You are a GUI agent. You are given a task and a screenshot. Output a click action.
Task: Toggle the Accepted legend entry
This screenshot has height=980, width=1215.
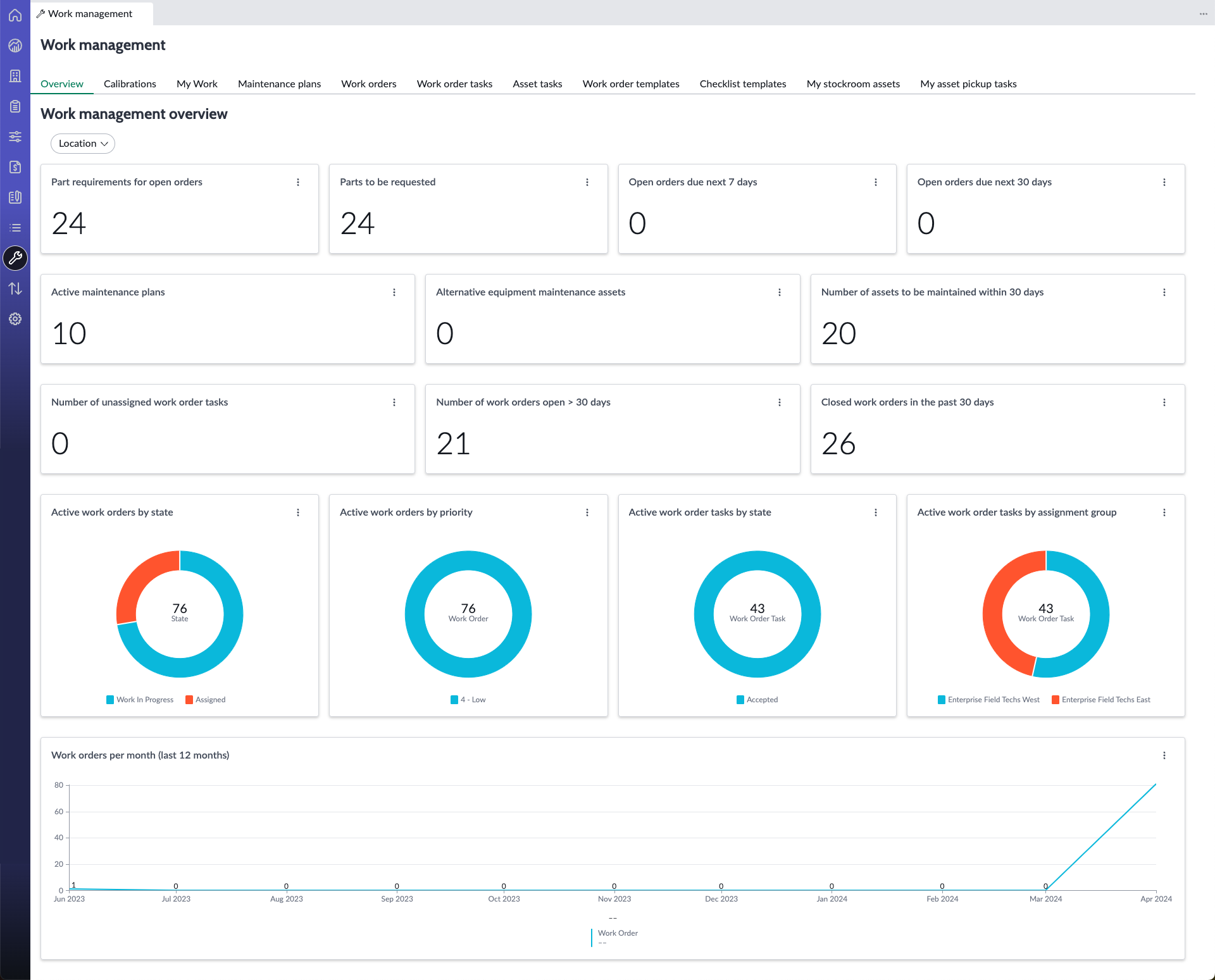(757, 700)
